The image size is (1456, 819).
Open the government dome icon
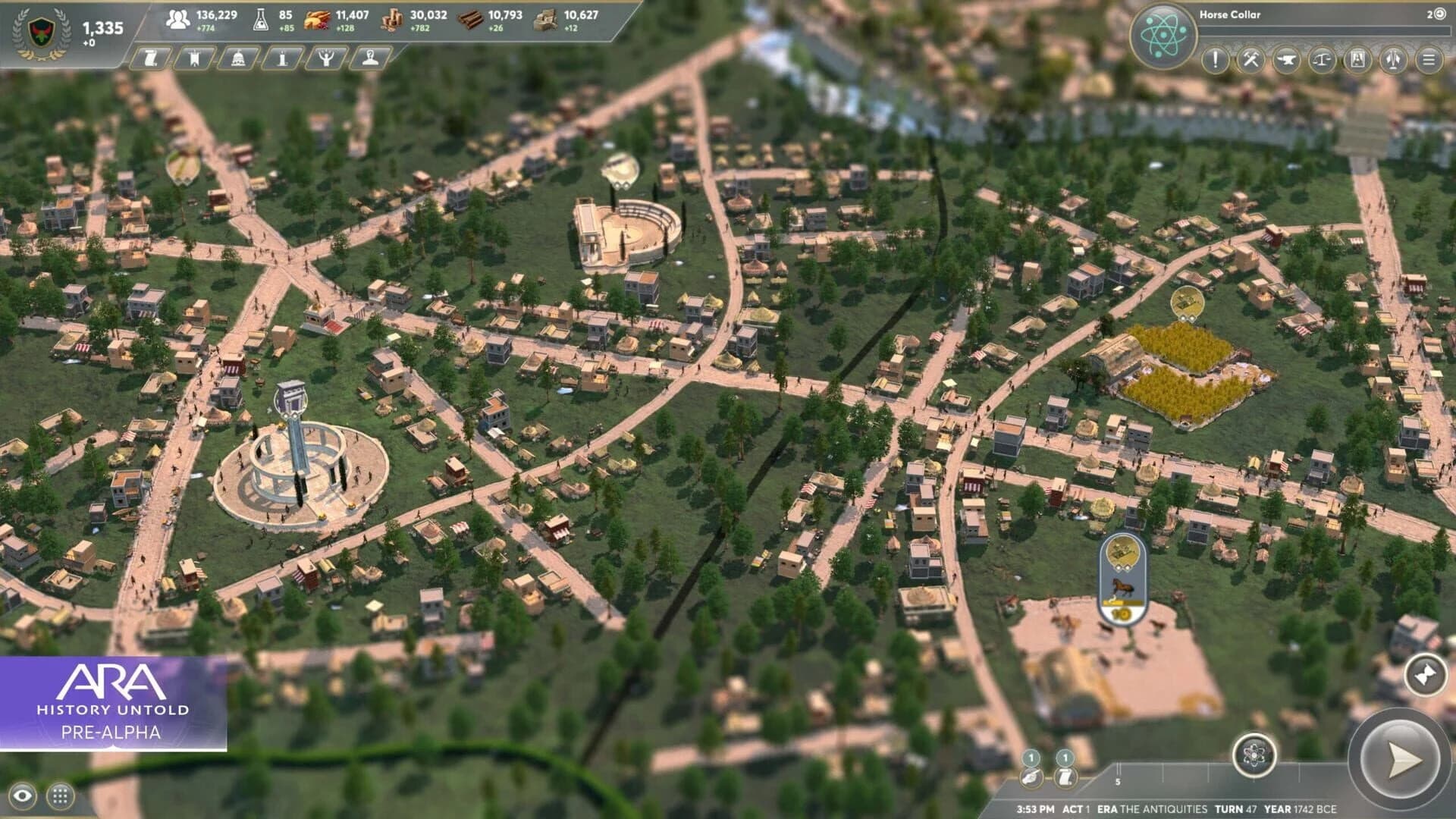click(238, 58)
